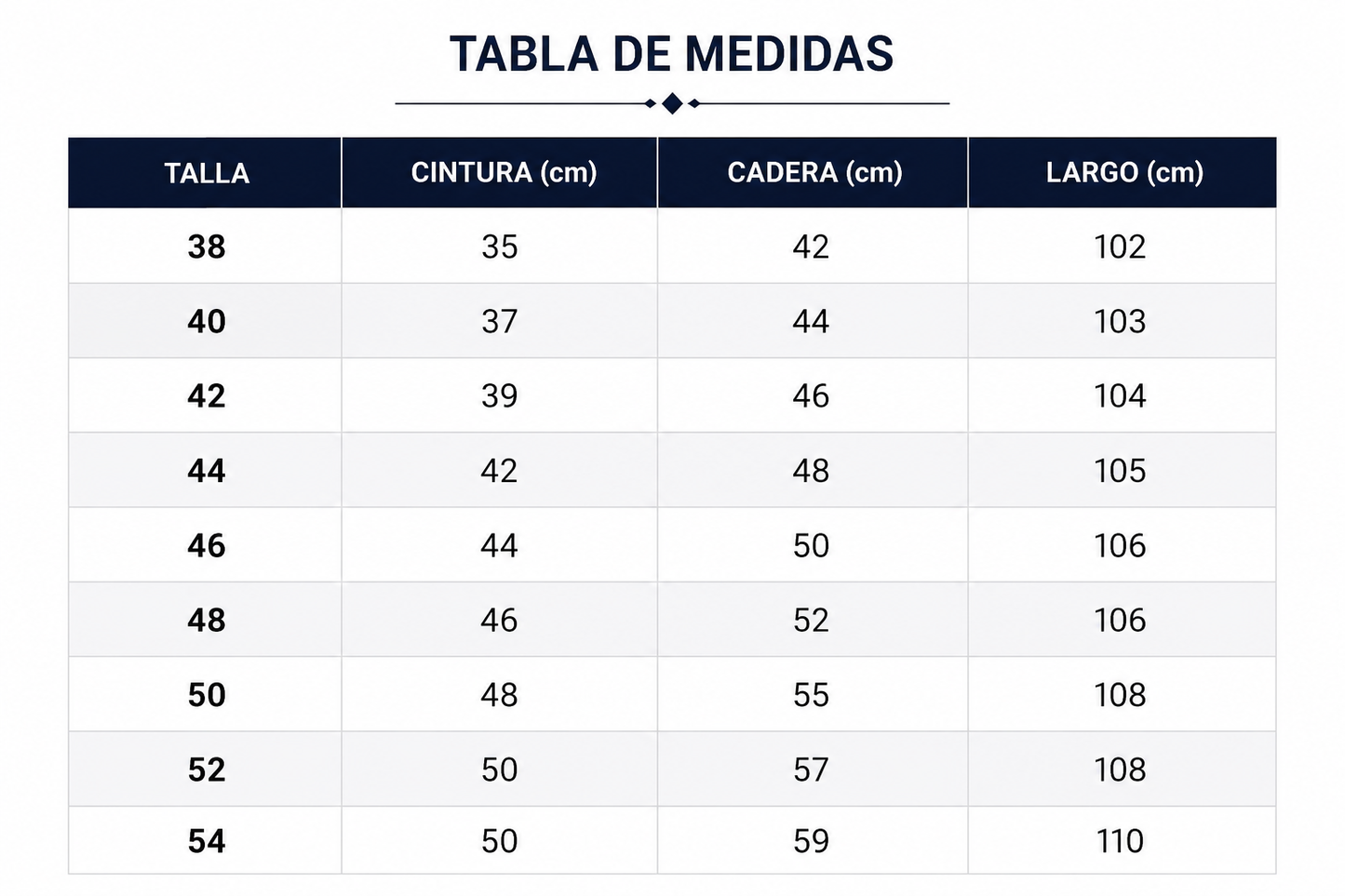This screenshot has height=896, width=1345.
Task: Click the TABLA DE MEDIDAS title
Action: click(671, 54)
